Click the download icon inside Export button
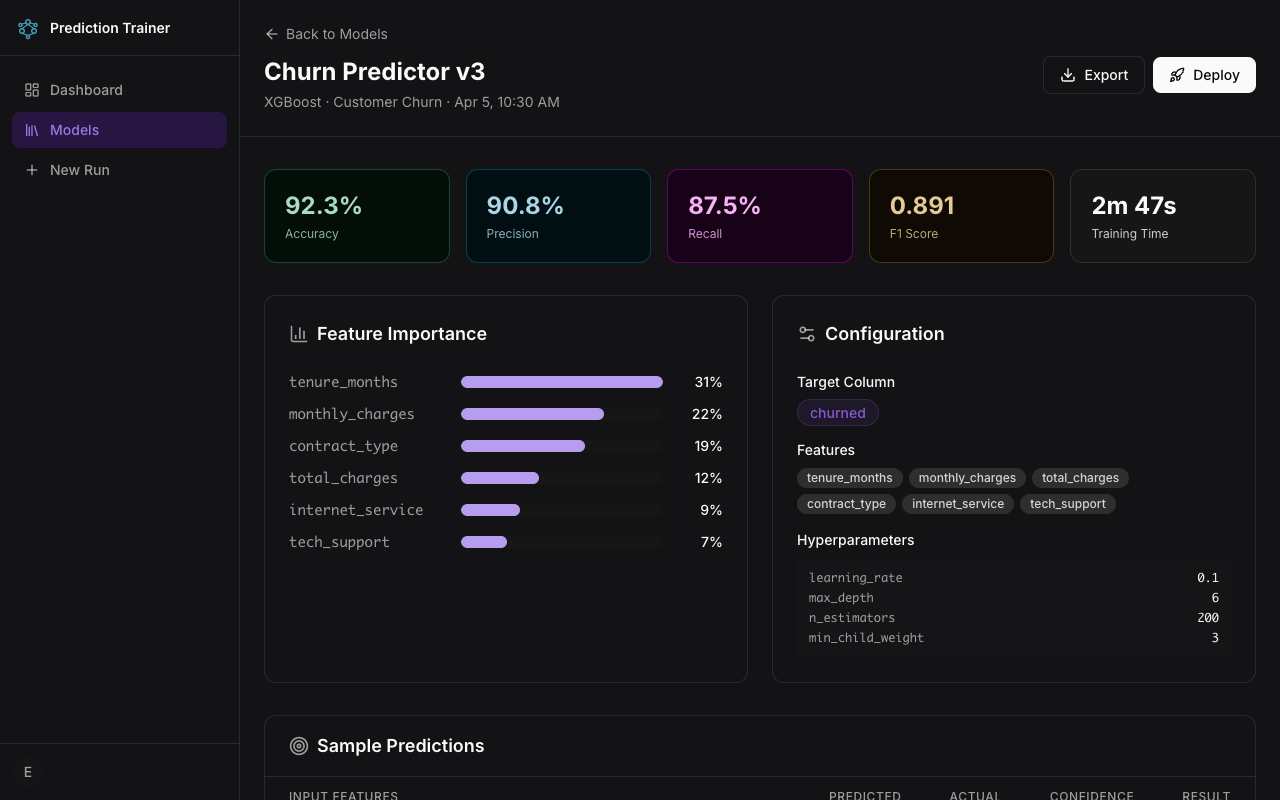 pyautogui.click(x=1068, y=74)
